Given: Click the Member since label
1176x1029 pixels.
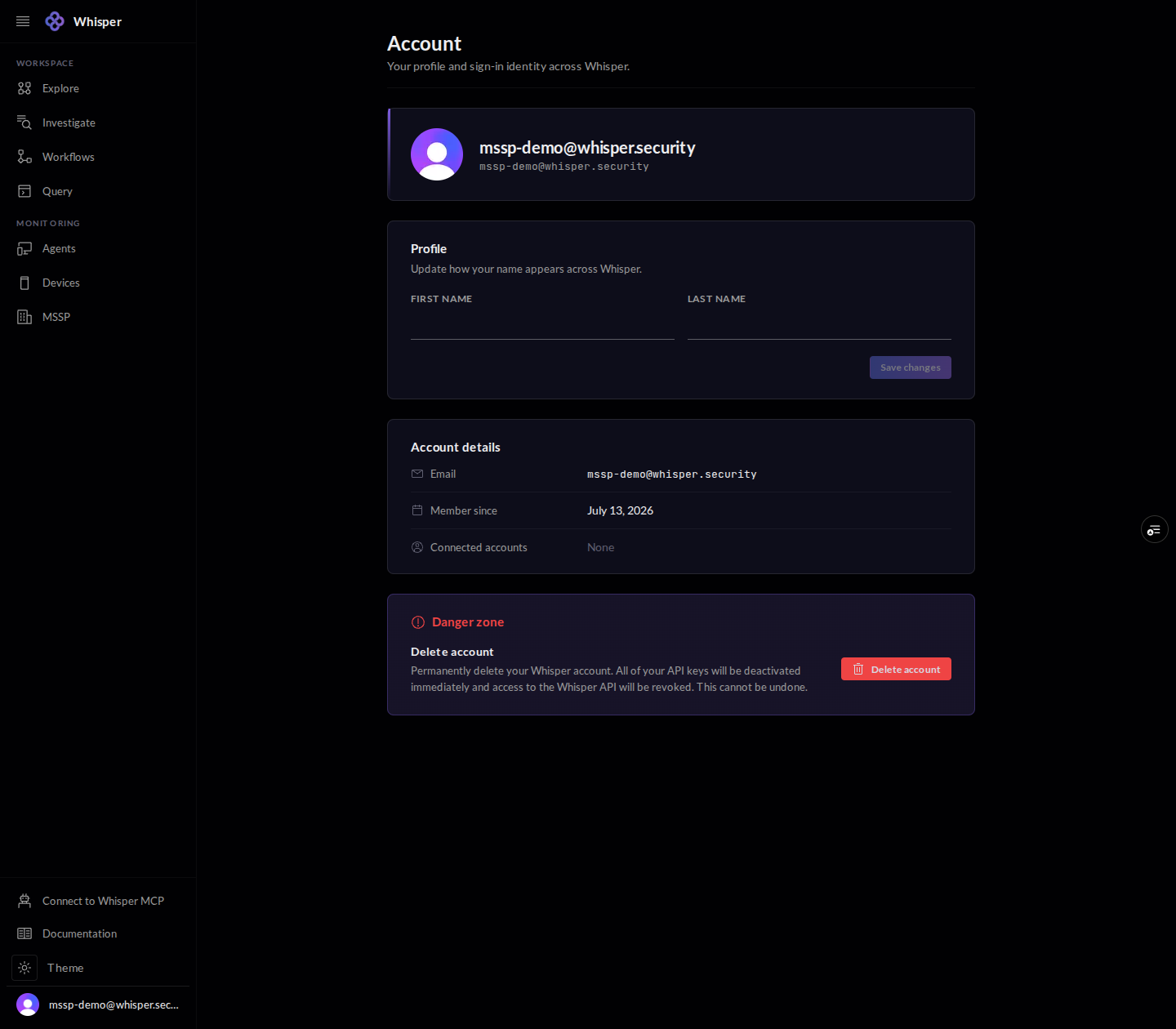Looking at the screenshot, I should (x=464, y=510).
